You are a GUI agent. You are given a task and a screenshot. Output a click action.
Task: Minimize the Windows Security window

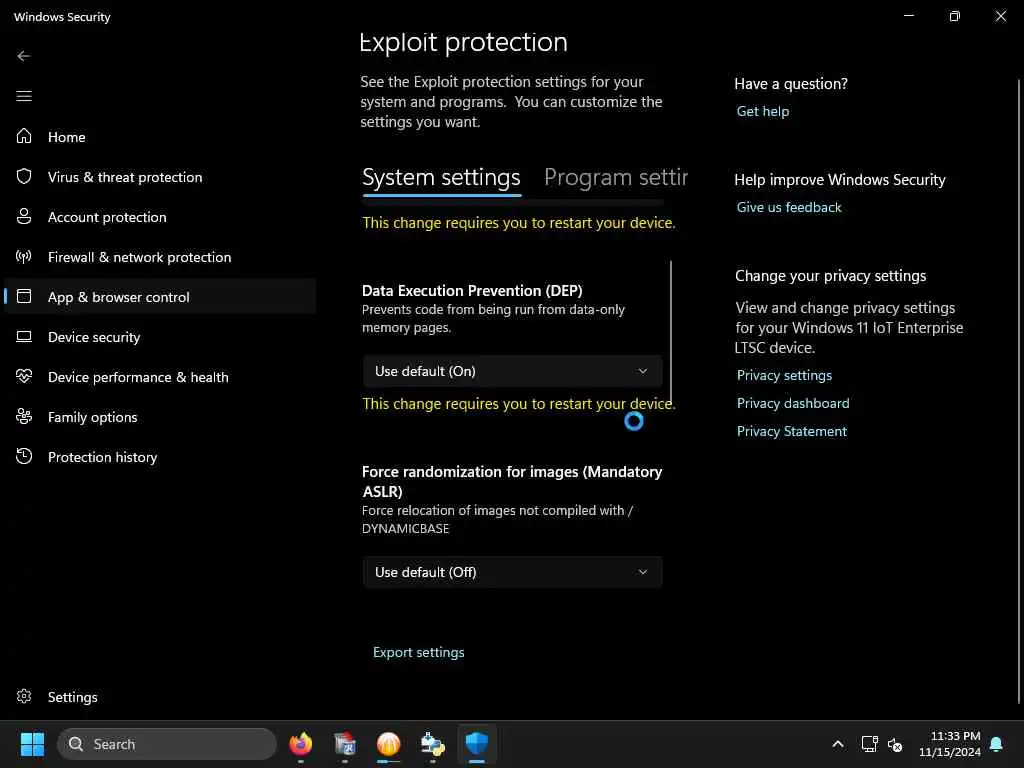click(x=908, y=16)
